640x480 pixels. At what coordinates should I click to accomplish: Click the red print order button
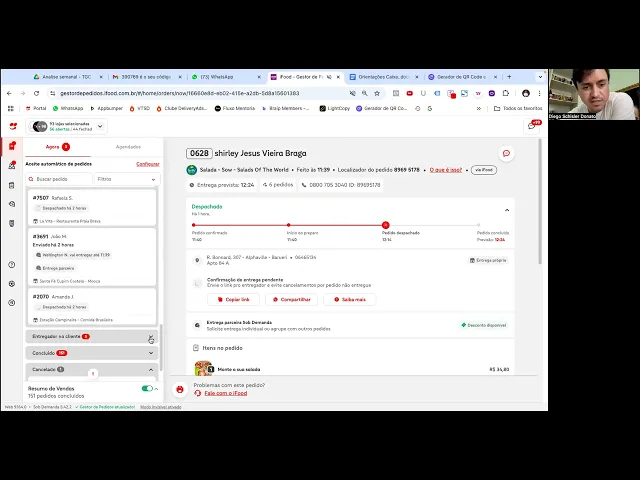pyautogui.click(x=180, y=389)
